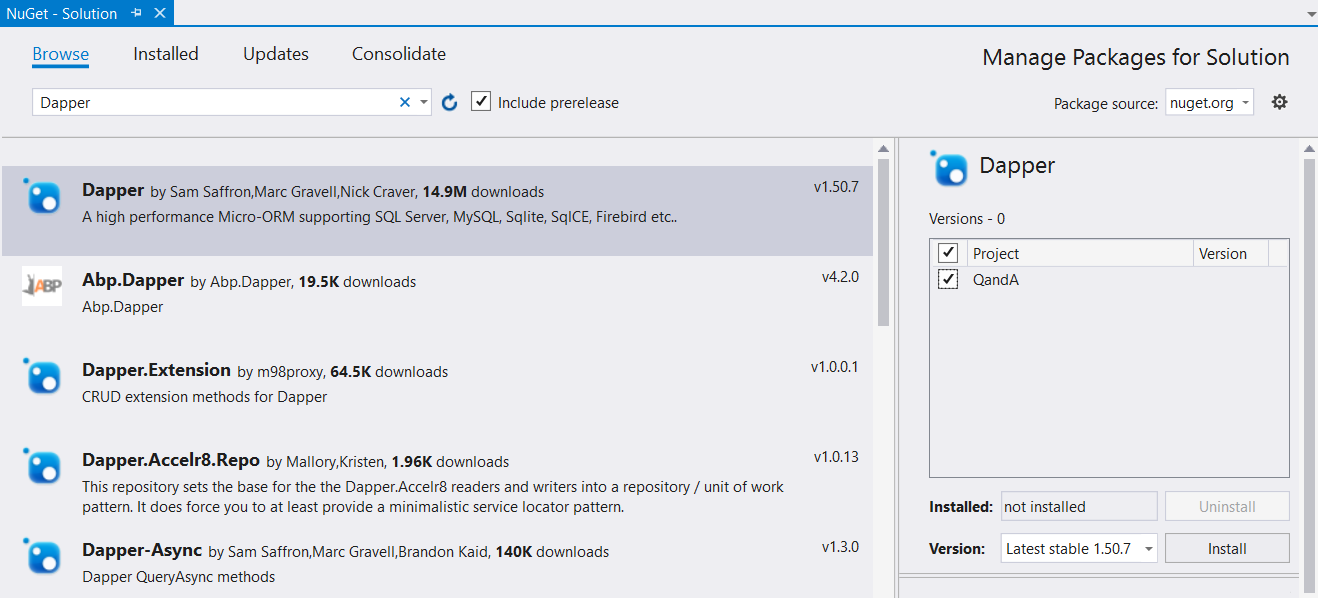Open the search history dropdown arrow
1318x598 pixels.
click(x=424, y=102)
